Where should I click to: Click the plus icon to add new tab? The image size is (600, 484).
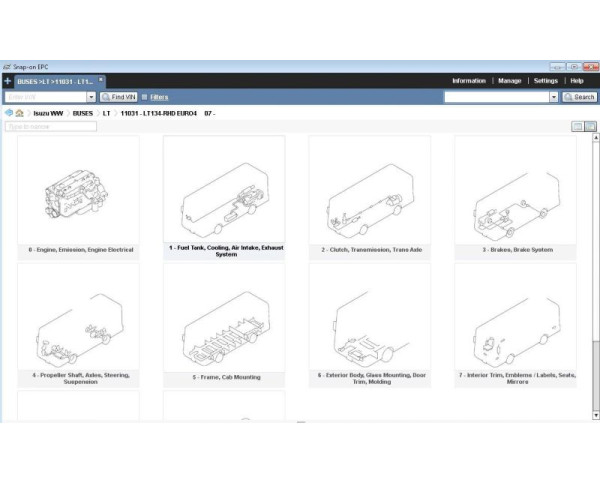(8, 81)
